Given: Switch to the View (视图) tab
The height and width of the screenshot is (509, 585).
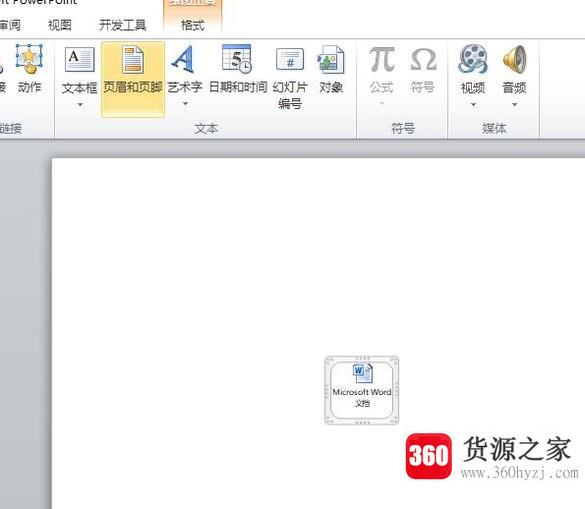Looking at the screenshot, I should pyautogui.click(x=60, y=25).
